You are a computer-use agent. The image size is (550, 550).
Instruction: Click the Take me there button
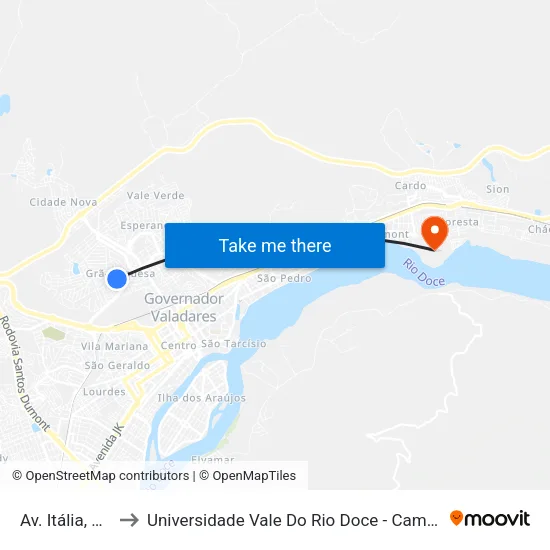click(x=275, y=246)
